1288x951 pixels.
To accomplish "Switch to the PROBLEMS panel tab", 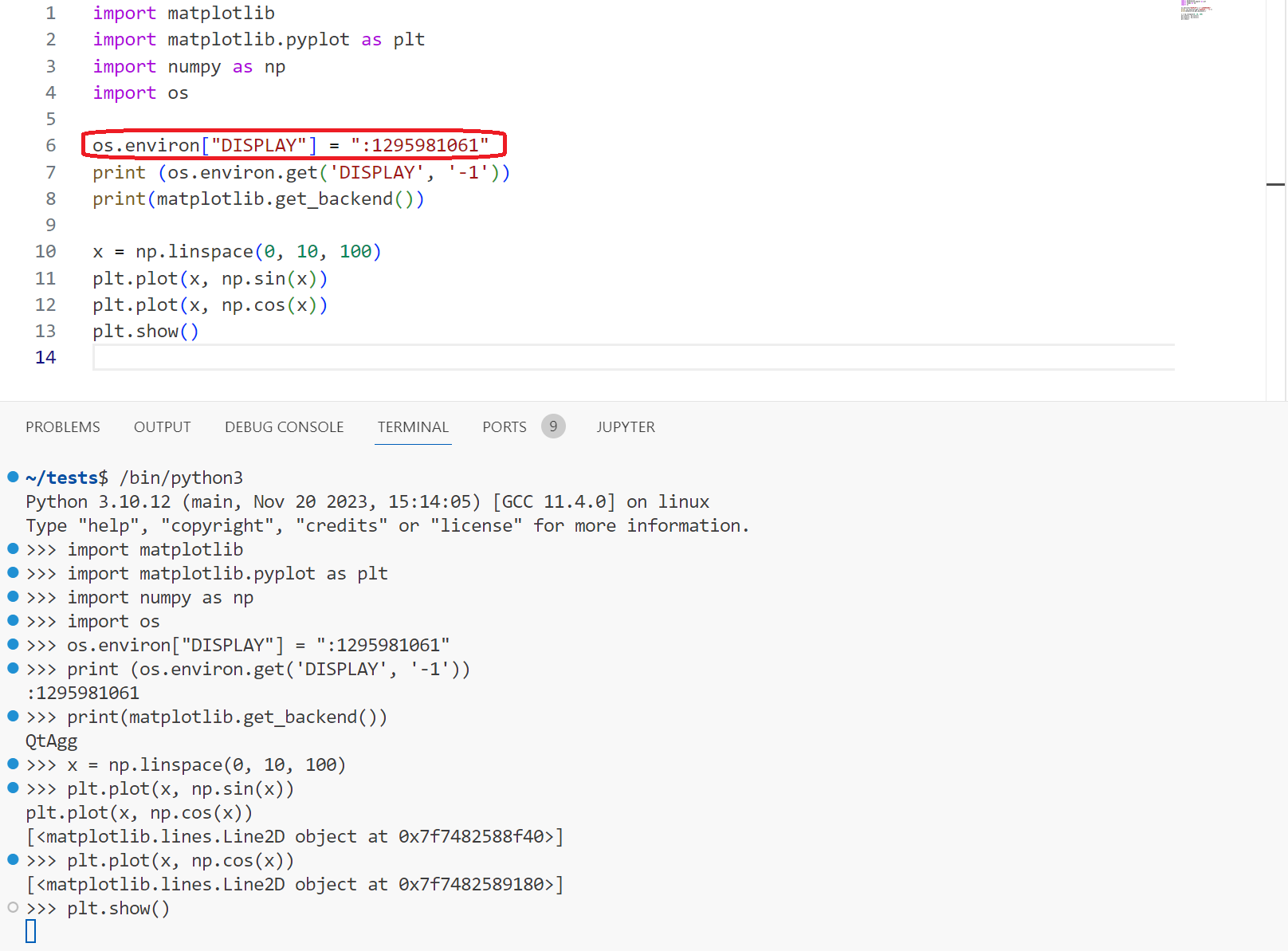I will pyautogui.click(x=63, y=427).
